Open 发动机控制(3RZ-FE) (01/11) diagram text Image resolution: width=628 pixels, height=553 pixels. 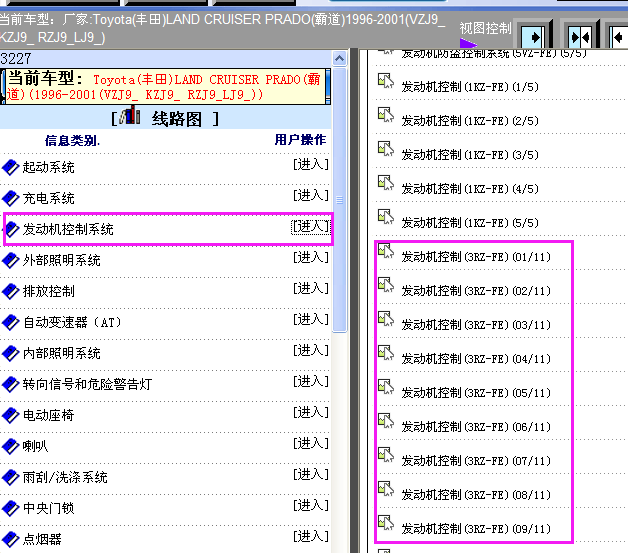(476, 257)
